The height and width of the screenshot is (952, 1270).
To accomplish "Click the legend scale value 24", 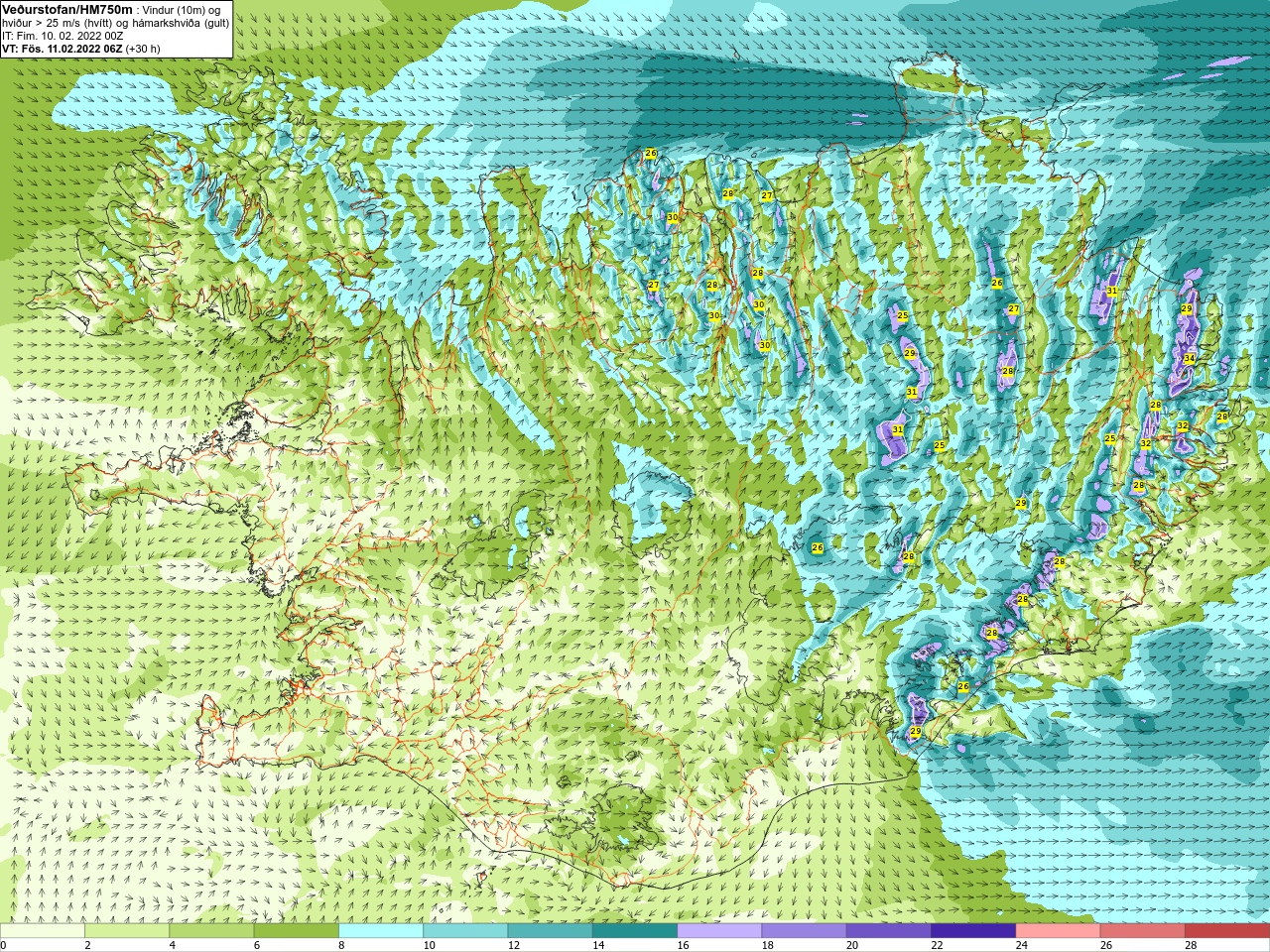I will pos(1022,945).
